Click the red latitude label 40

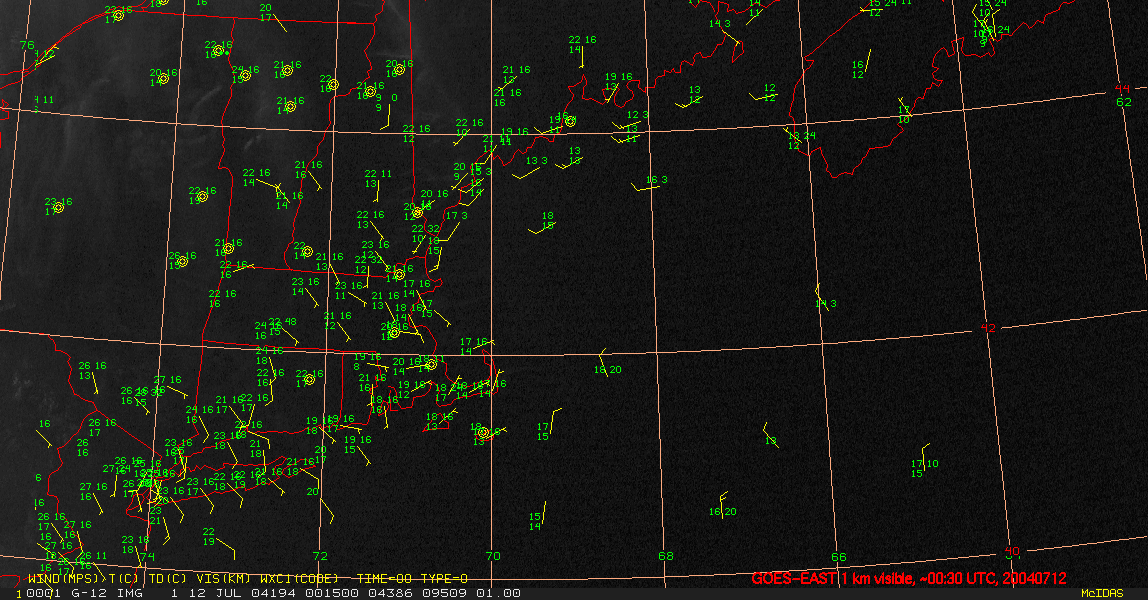[1012, 551]
